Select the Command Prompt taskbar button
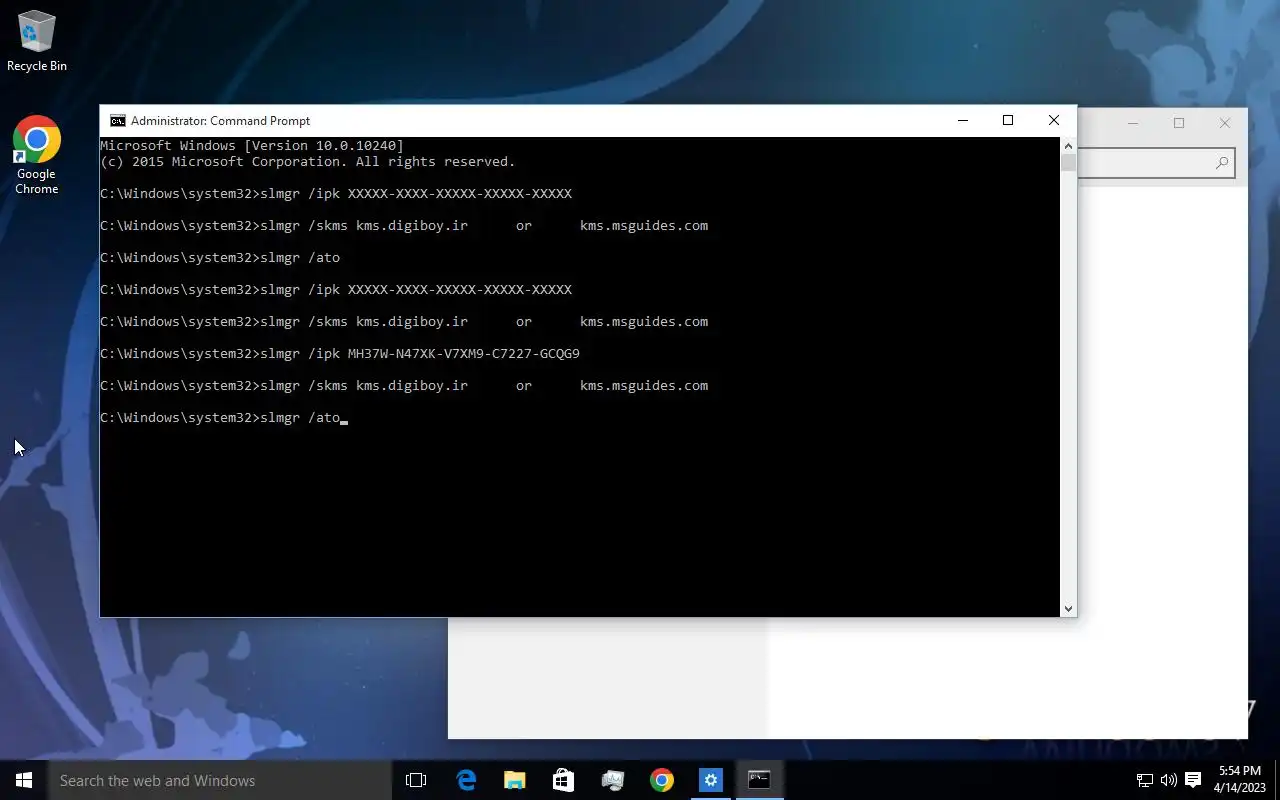This screenshot has height=800, width=1280. (x=759, y=780)
